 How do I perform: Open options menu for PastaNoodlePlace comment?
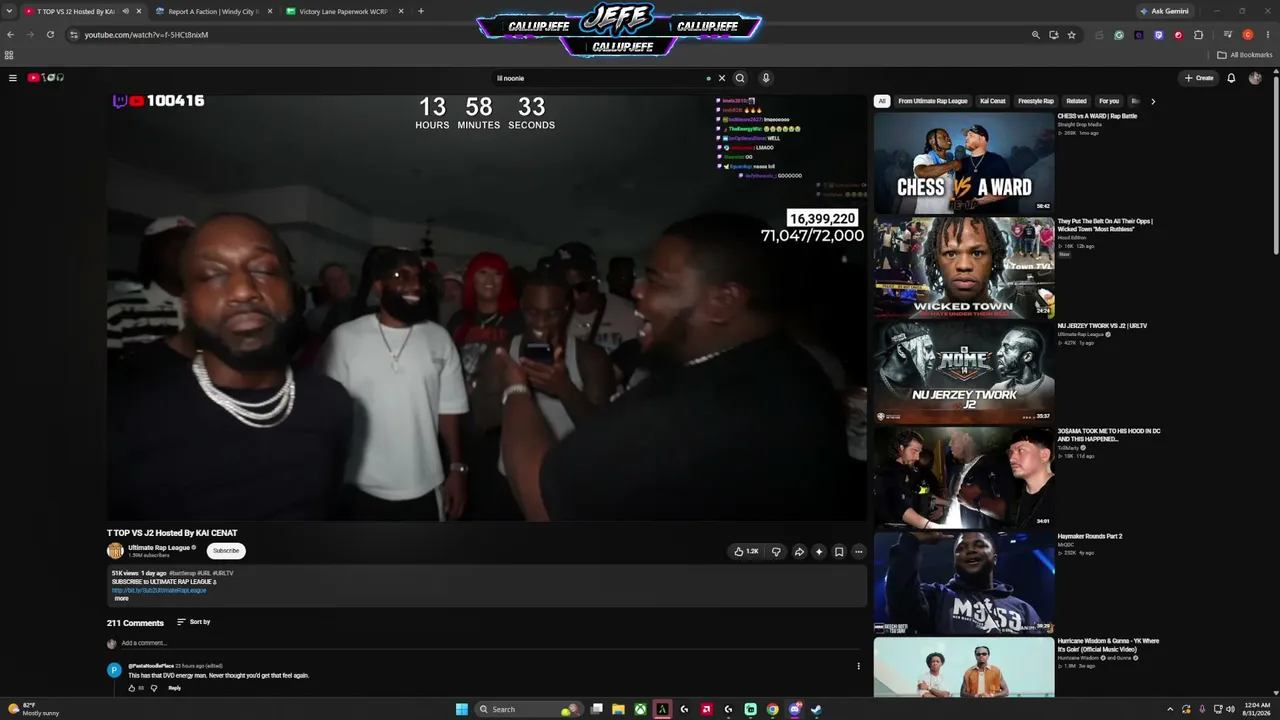(858, 666)
